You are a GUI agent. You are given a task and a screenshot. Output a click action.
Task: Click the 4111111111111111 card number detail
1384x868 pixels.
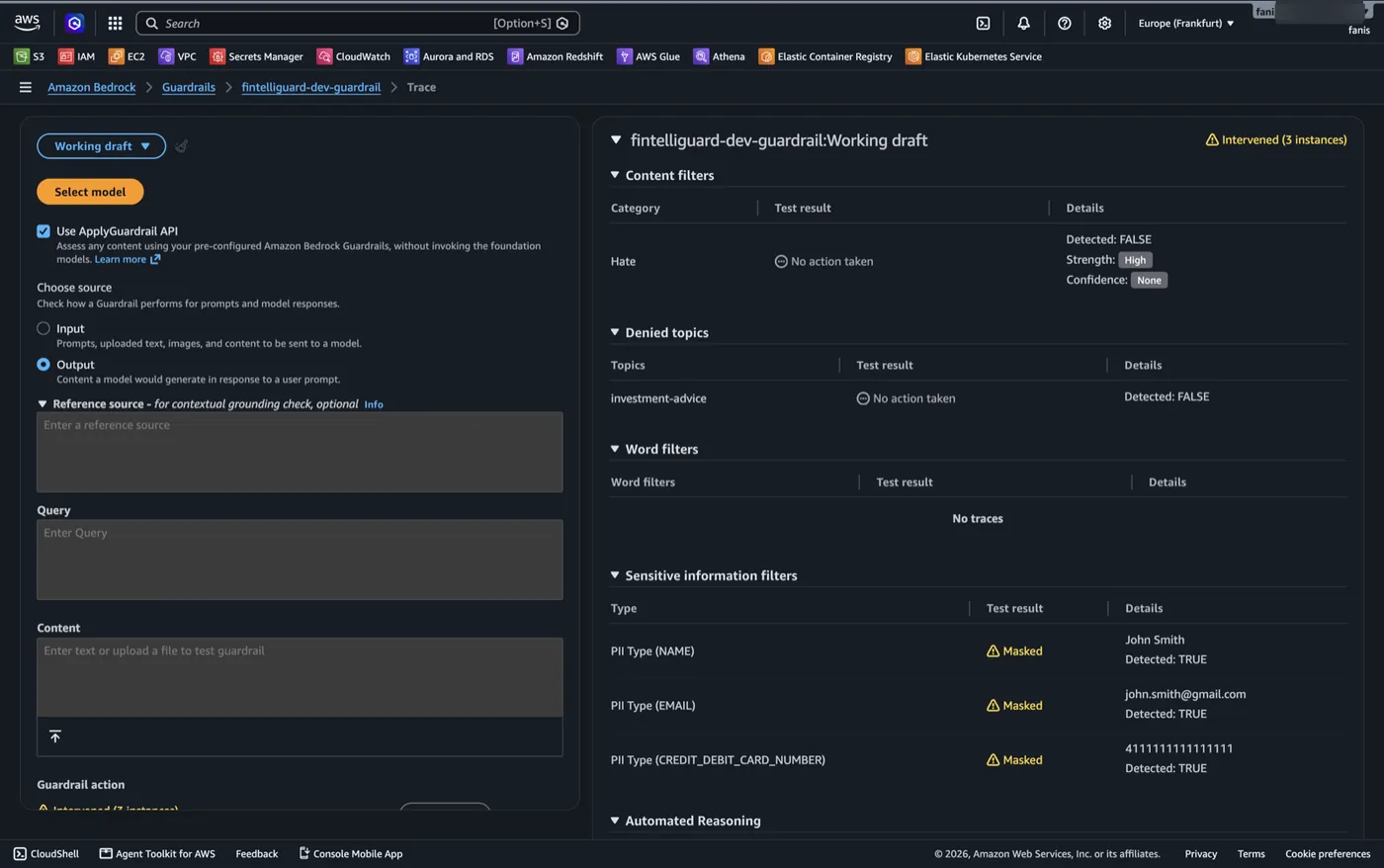tap(1178, 748)
